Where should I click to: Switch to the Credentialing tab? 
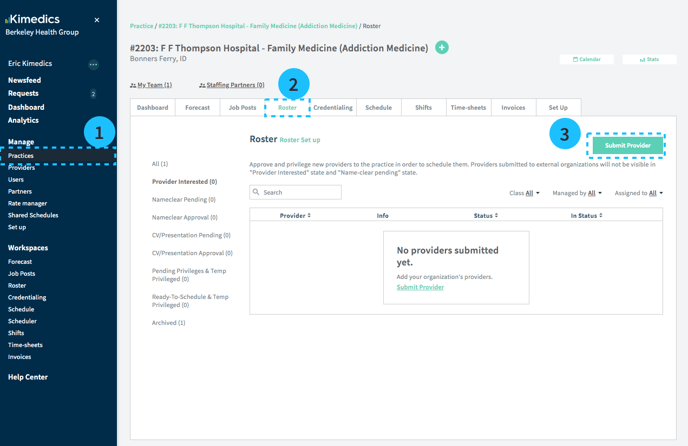point(333,107)
